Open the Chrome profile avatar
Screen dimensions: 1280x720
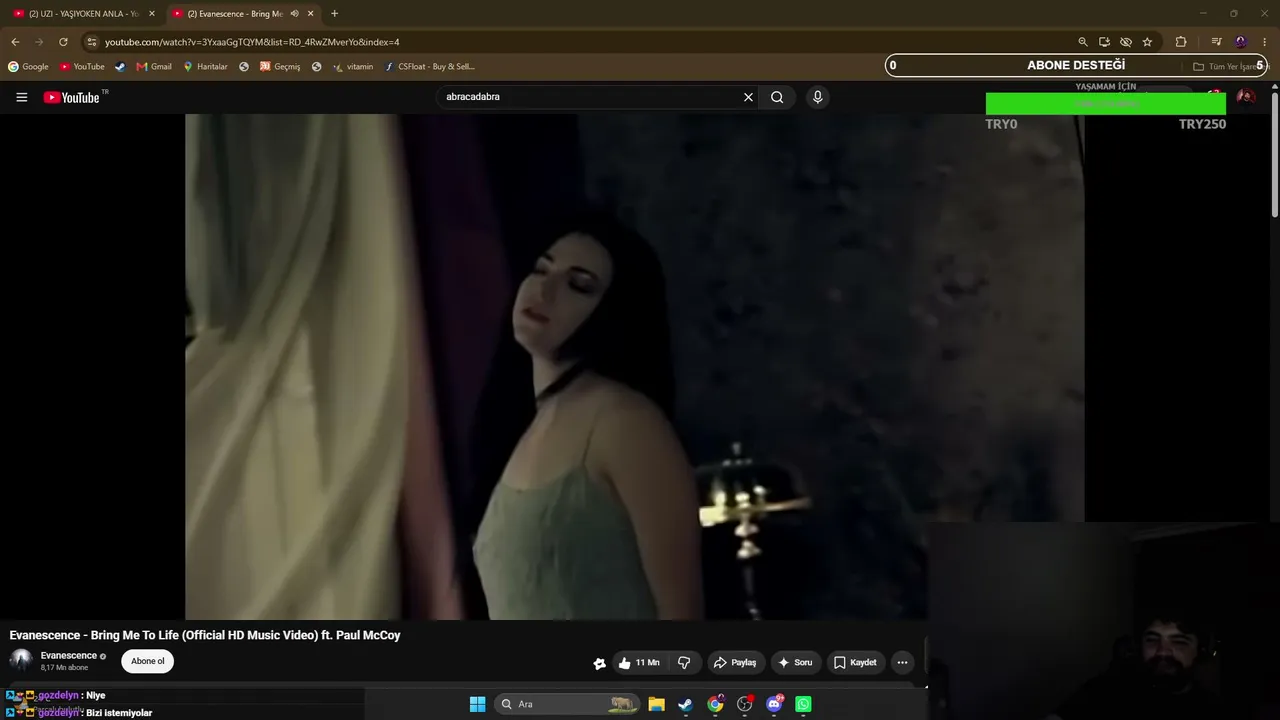tap(1241, 42)
